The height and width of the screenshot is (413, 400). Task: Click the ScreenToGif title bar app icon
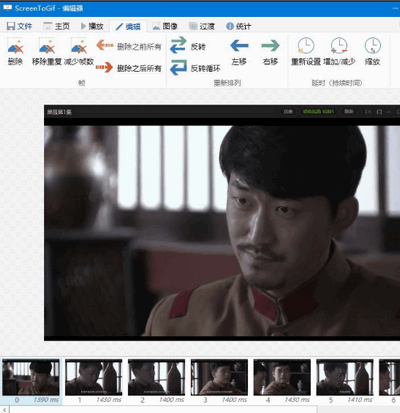tap(7, 8)
